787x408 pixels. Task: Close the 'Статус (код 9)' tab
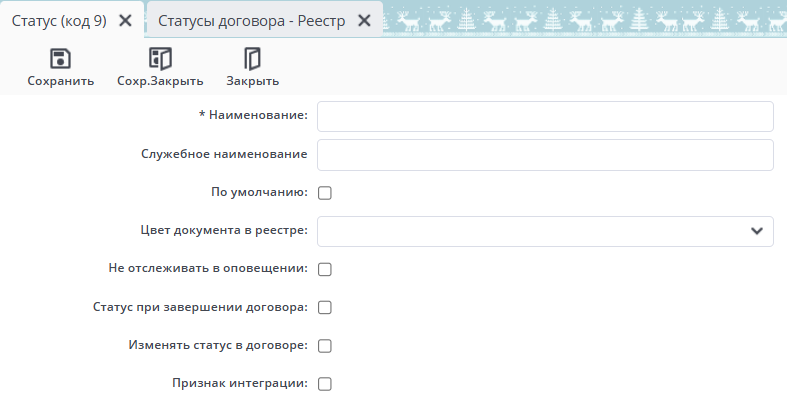125,21
